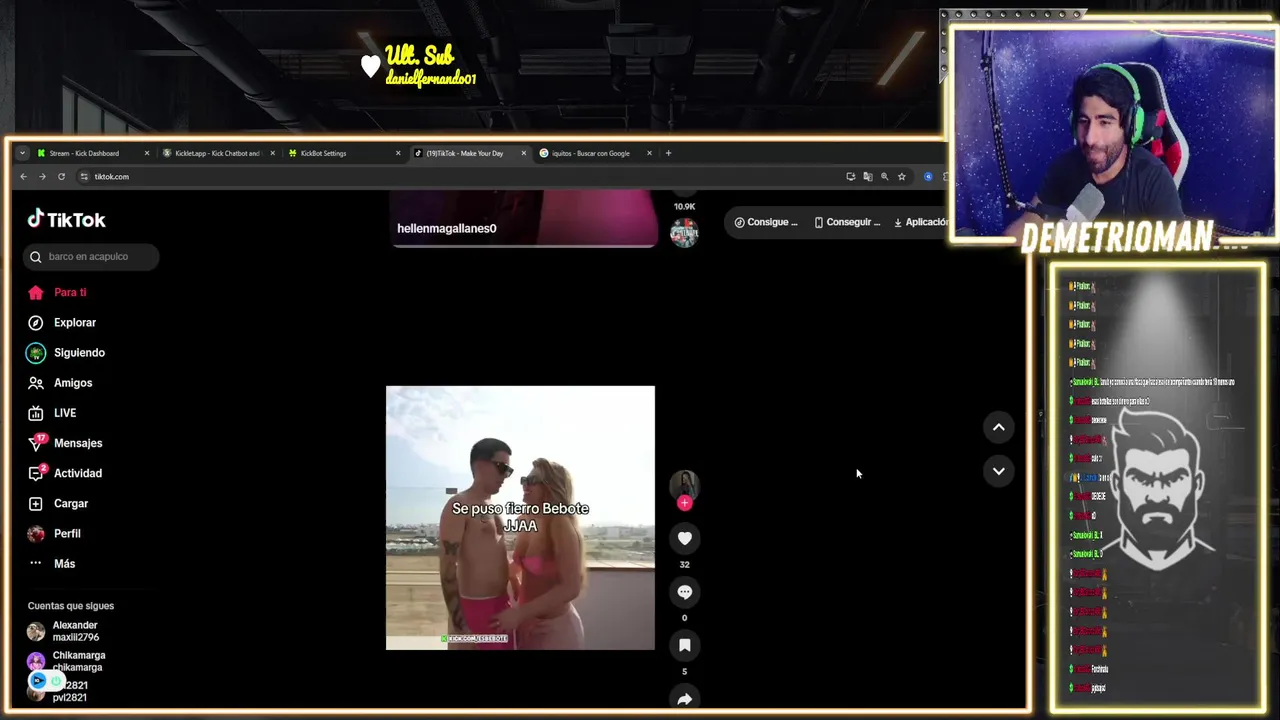Open the avatar beside hellenmagallanes0 video
Viewport: 1280px width, 720px height.
point(684,233)
